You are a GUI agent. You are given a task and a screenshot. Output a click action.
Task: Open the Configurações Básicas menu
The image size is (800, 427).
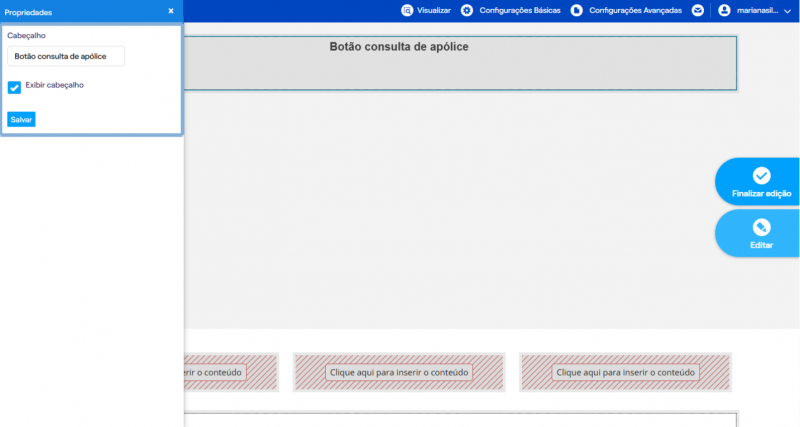(x=520, y=10)
